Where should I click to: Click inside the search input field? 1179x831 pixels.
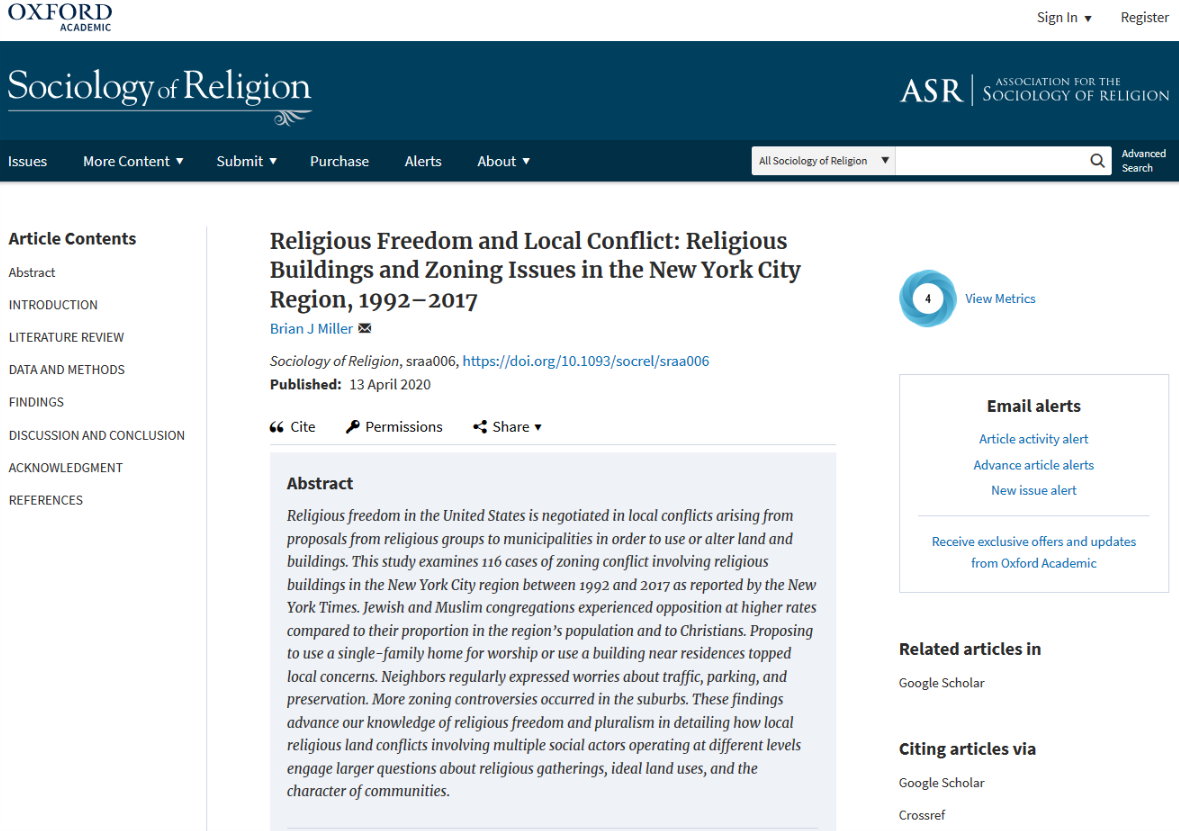pos(1000,160)
